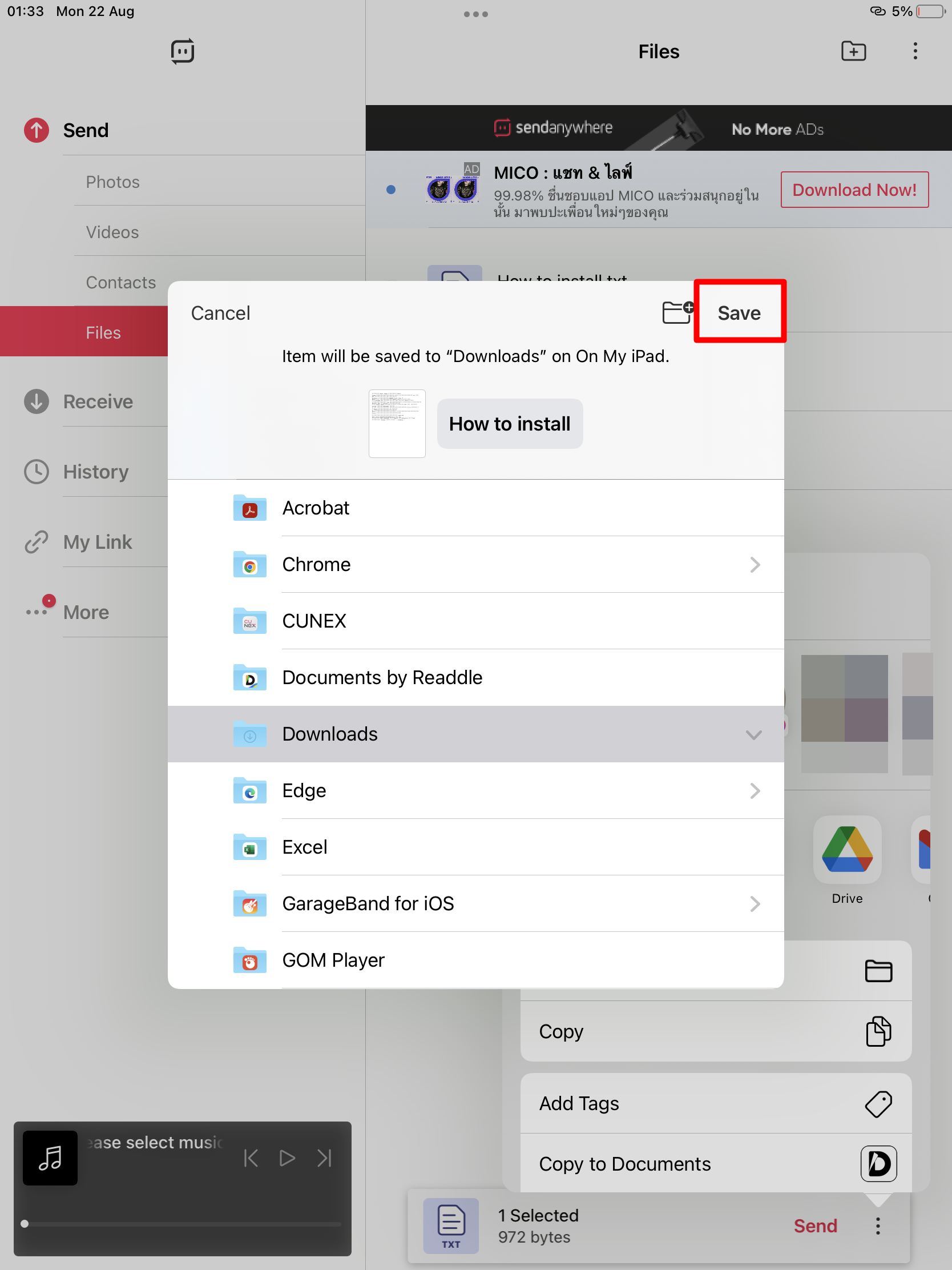This screenshot has height=1270, width=952.
Task: Tap Send for the selected file
Action: 816,1225
